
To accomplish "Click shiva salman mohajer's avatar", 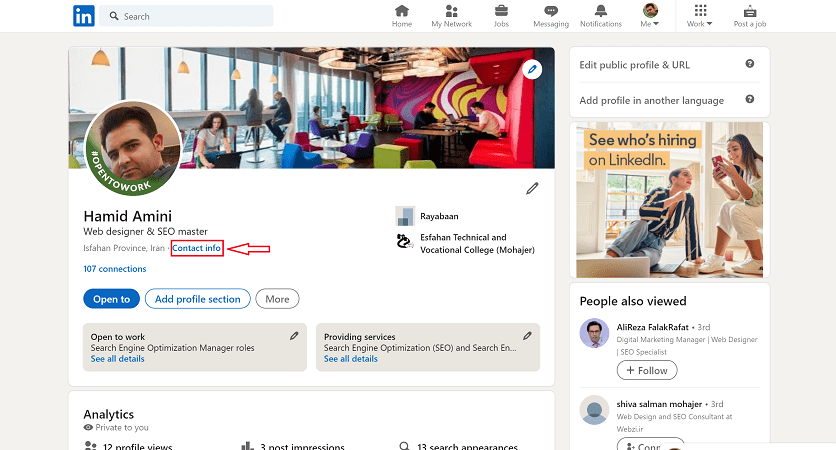I will pos(594,410).
